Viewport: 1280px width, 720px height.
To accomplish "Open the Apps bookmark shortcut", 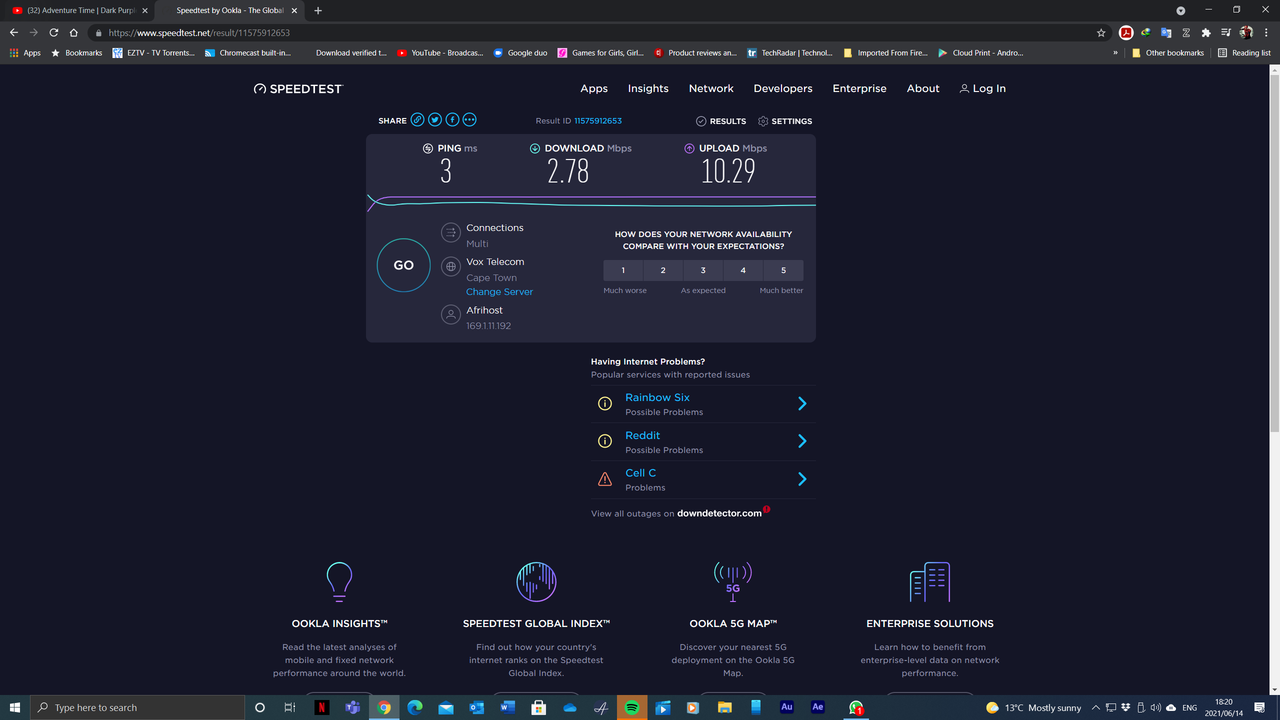I will click(x=25, y=53).
